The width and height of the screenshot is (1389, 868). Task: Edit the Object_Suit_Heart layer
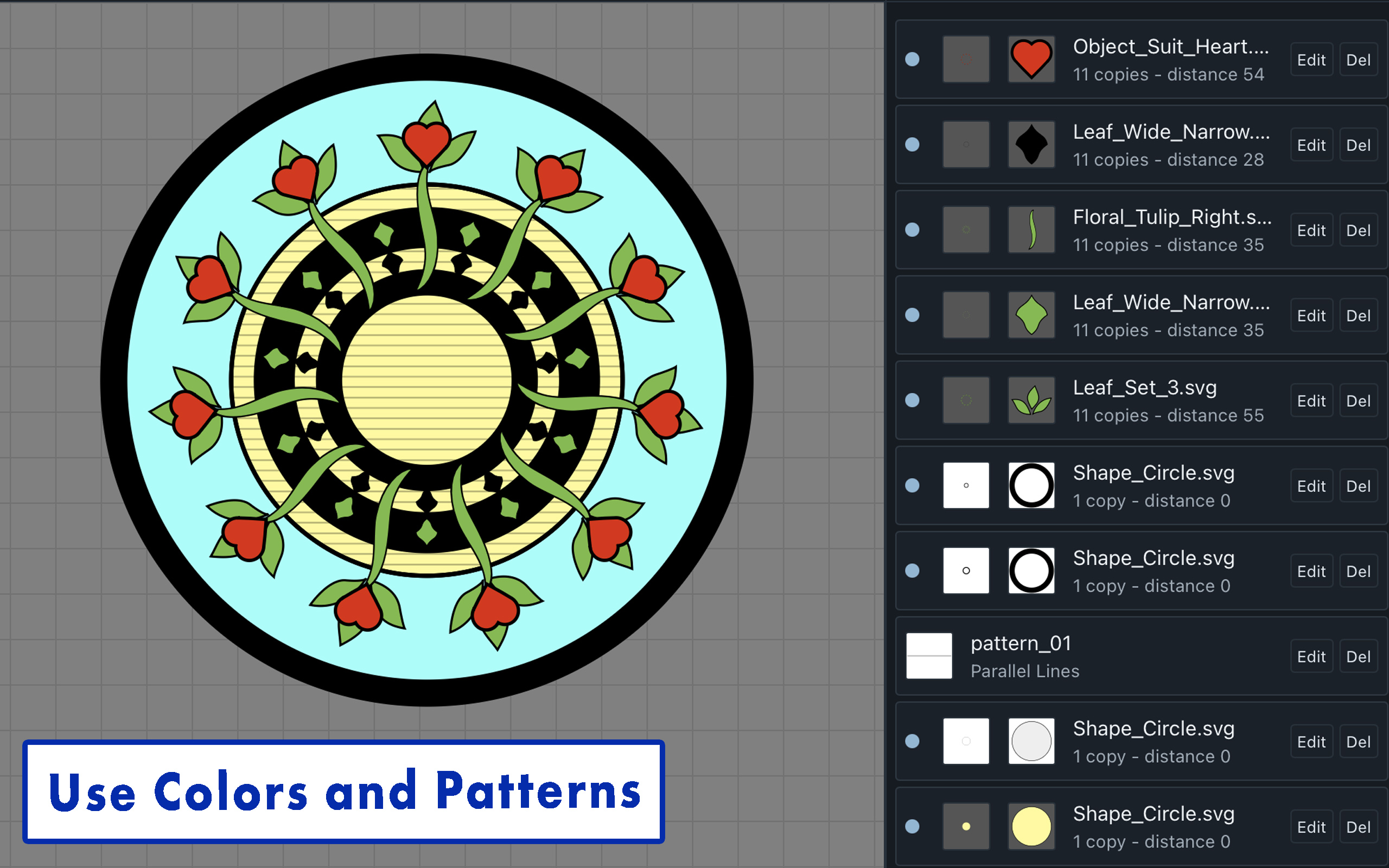click(1311, 60)
